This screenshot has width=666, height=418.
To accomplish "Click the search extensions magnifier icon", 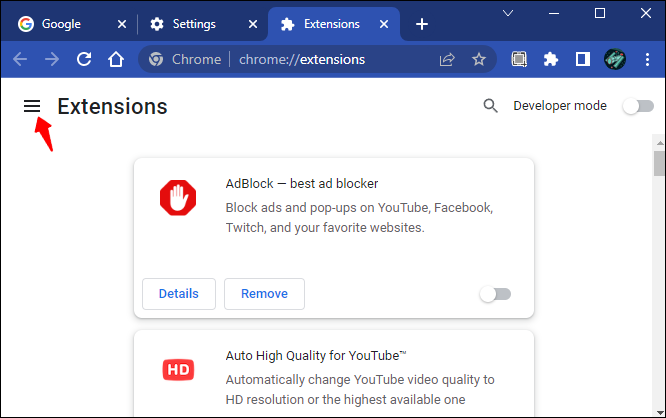I will [x=490, y=106].
